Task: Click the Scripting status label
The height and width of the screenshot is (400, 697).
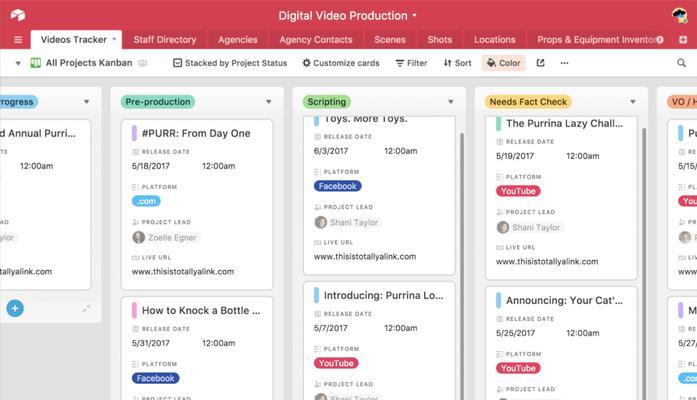Action: [327, 102]
